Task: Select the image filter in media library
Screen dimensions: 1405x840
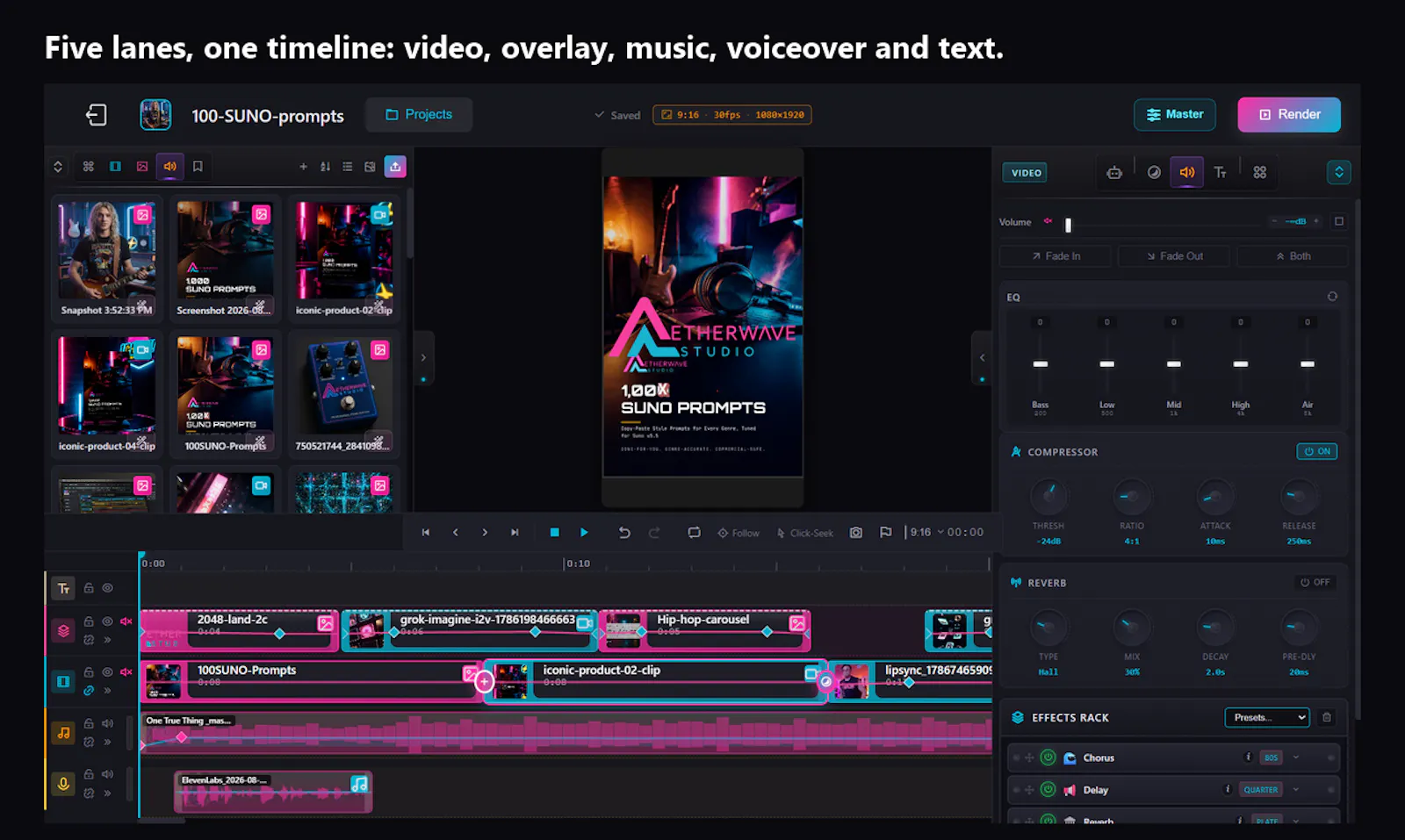Action: pyautogui.click(x=142, y=166)
